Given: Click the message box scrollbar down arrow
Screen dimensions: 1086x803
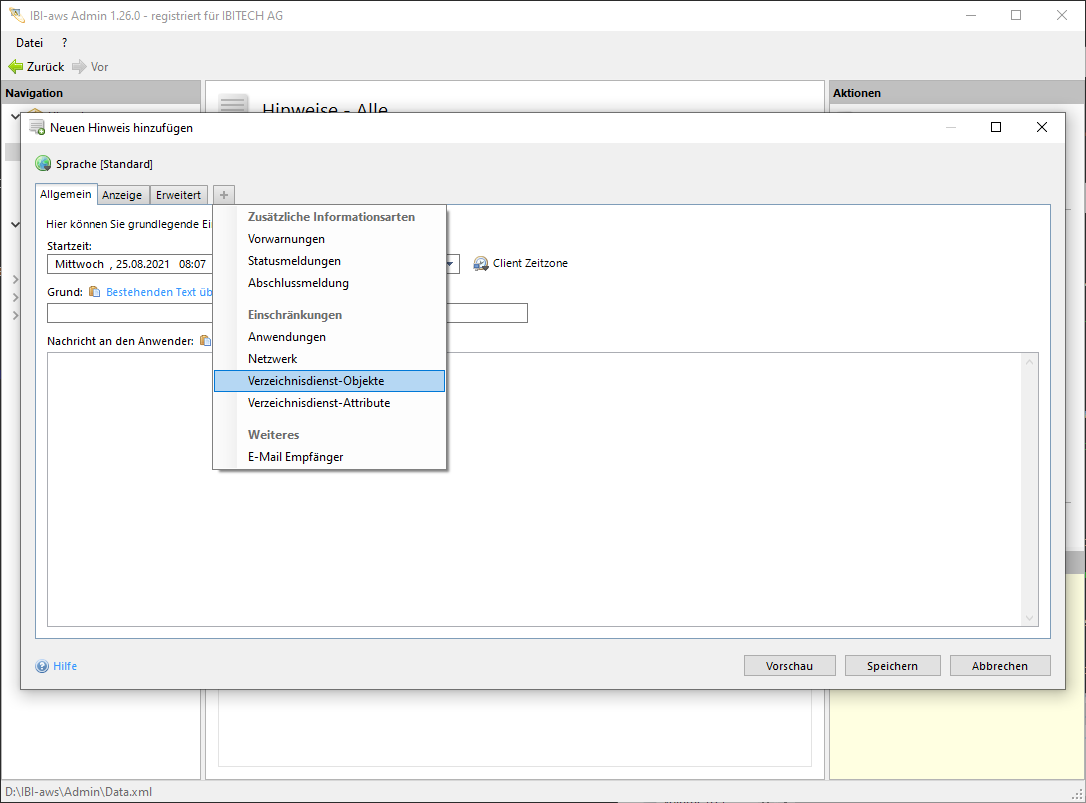Looking at the screenshot, I should coord(1030,619).
